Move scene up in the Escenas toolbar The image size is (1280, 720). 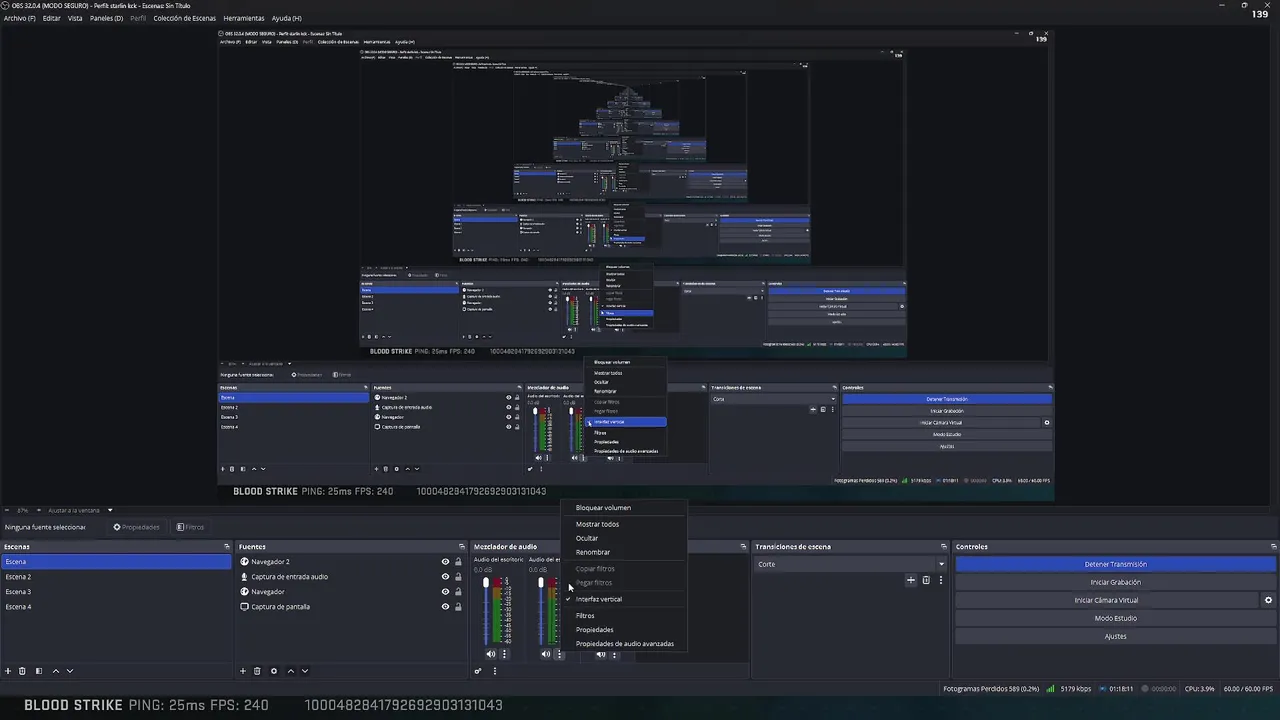pos(55,671)
